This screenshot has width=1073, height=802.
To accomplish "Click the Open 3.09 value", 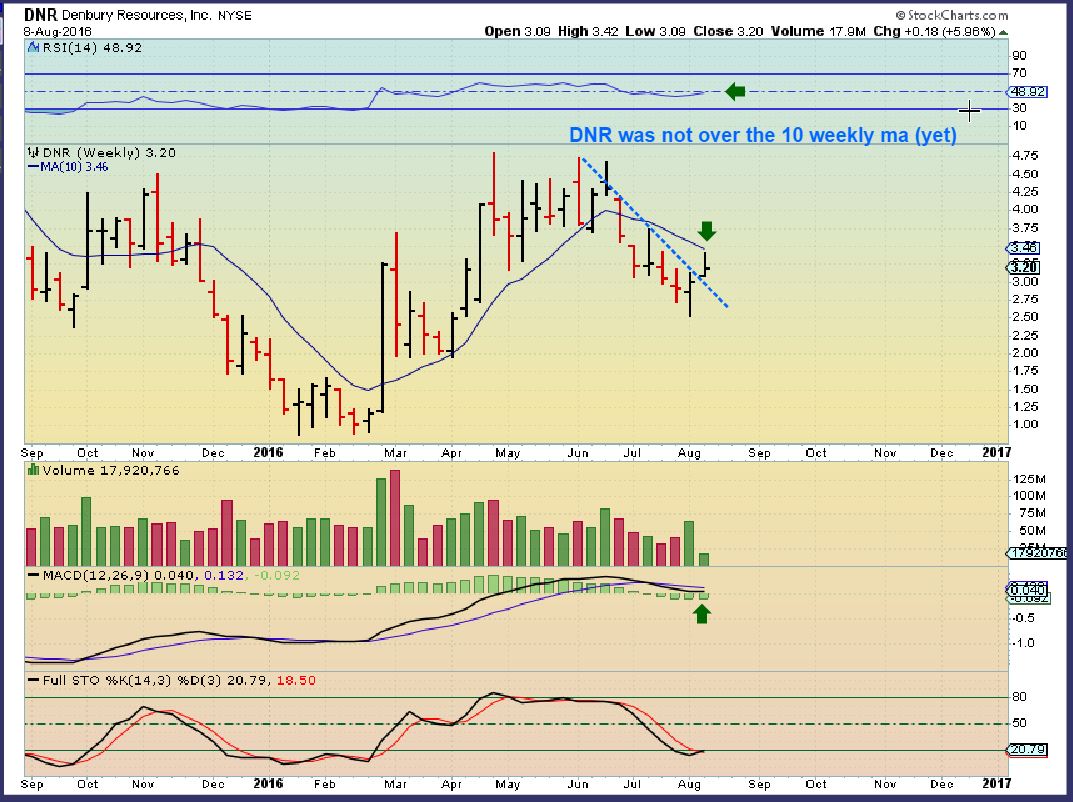I will click(517, 31).
